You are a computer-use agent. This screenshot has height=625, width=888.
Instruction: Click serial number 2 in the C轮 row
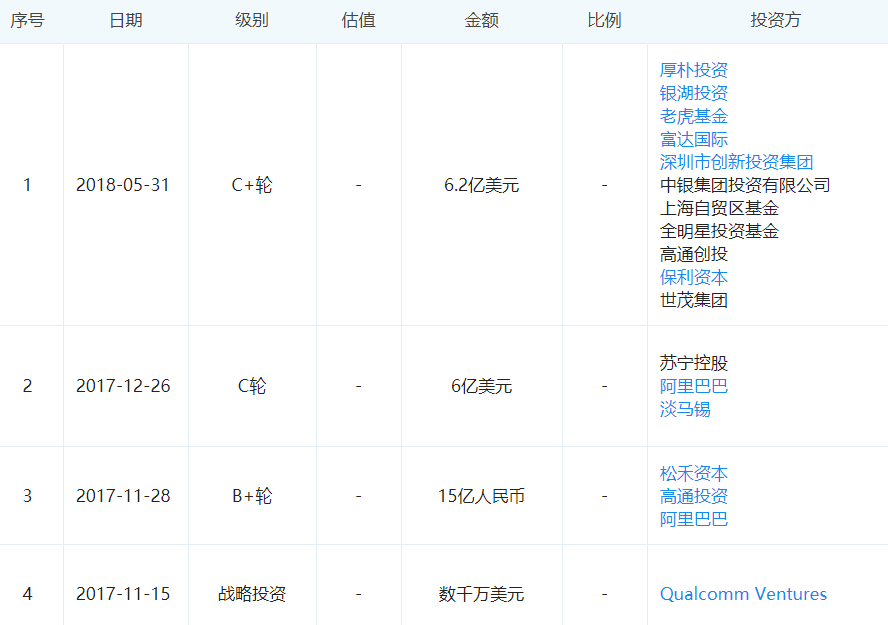click(x=27, y=386)
